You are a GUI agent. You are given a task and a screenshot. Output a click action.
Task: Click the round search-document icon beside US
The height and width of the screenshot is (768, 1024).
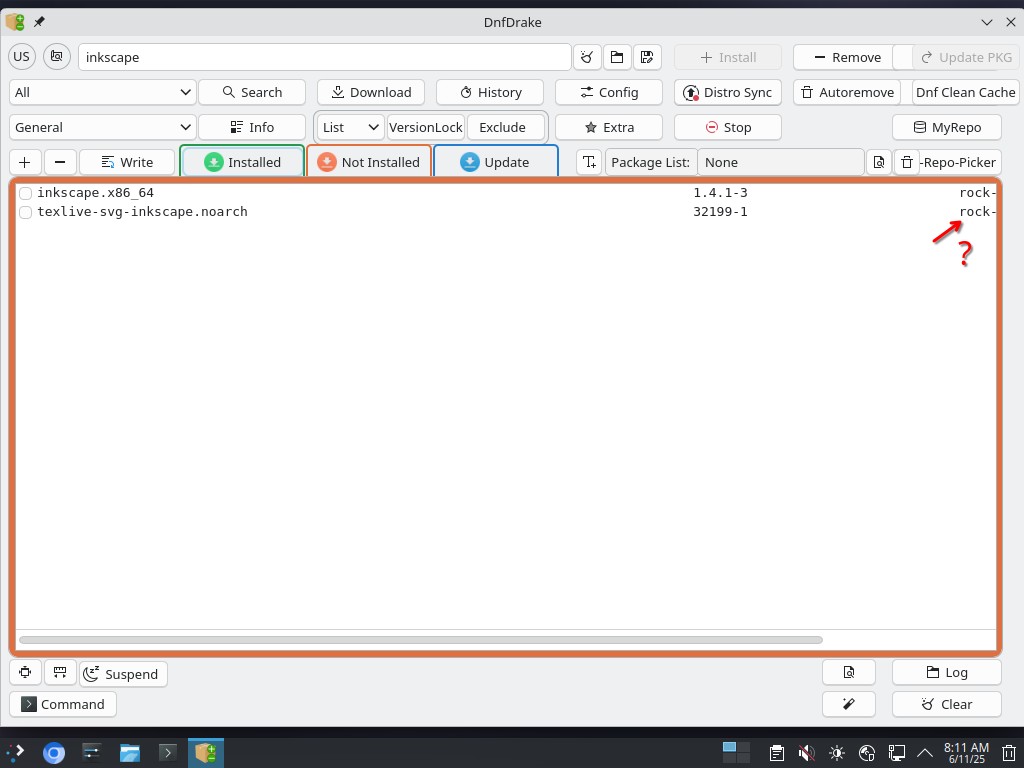click(57, 57)
